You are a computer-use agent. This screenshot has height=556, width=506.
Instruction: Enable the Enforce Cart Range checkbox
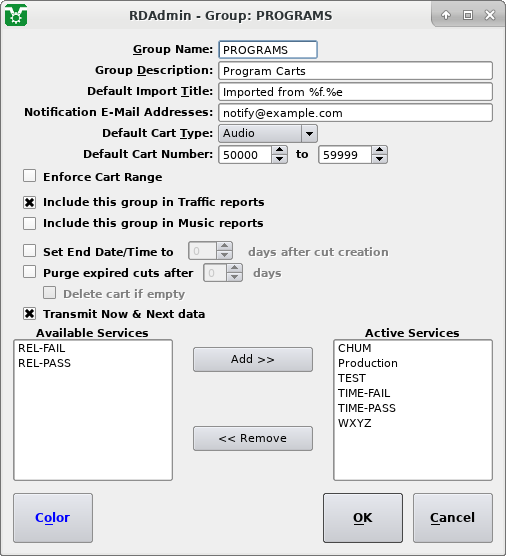coord(29,176)
